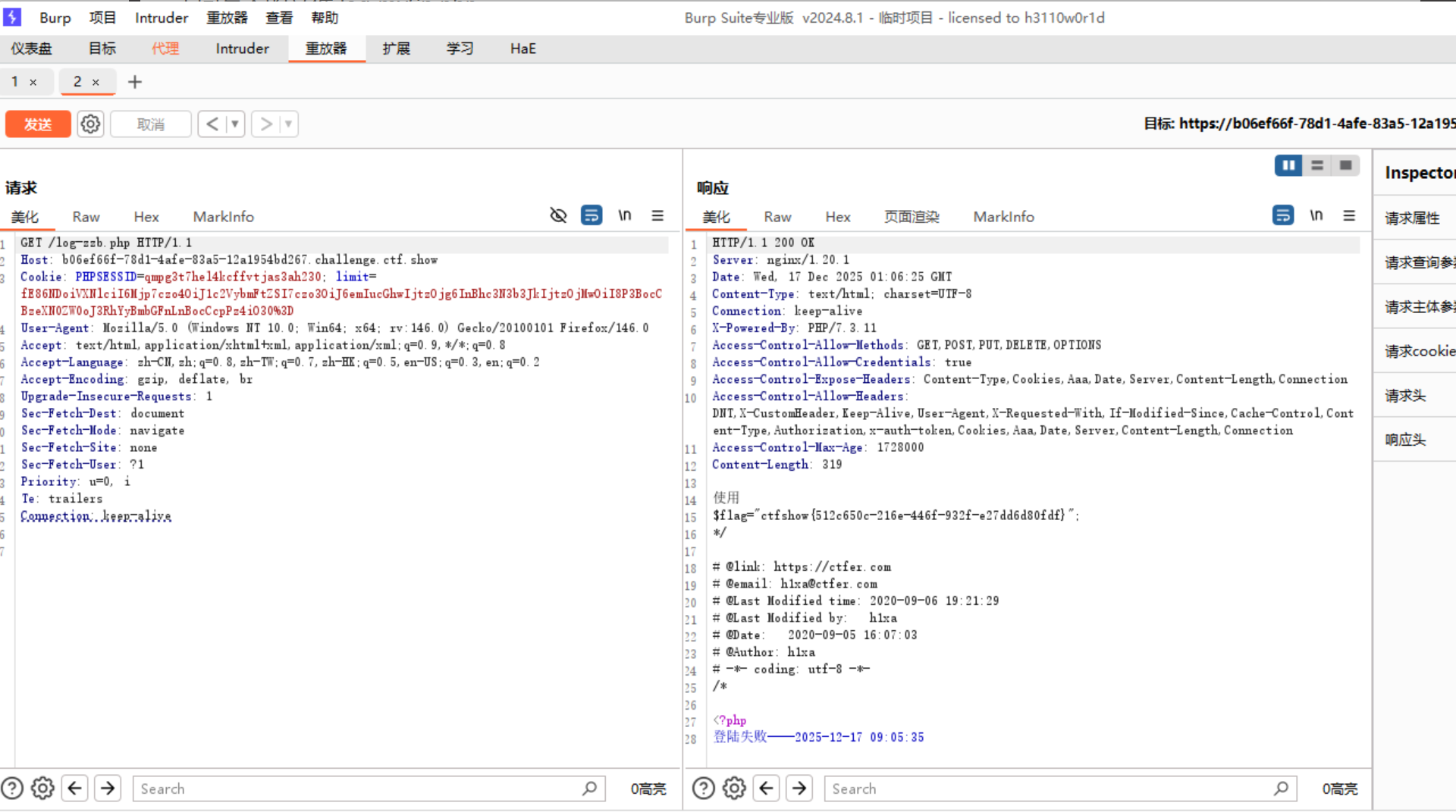Open the 帮助 menu
The image size is (1456, 812).
(x=325, y=17)
